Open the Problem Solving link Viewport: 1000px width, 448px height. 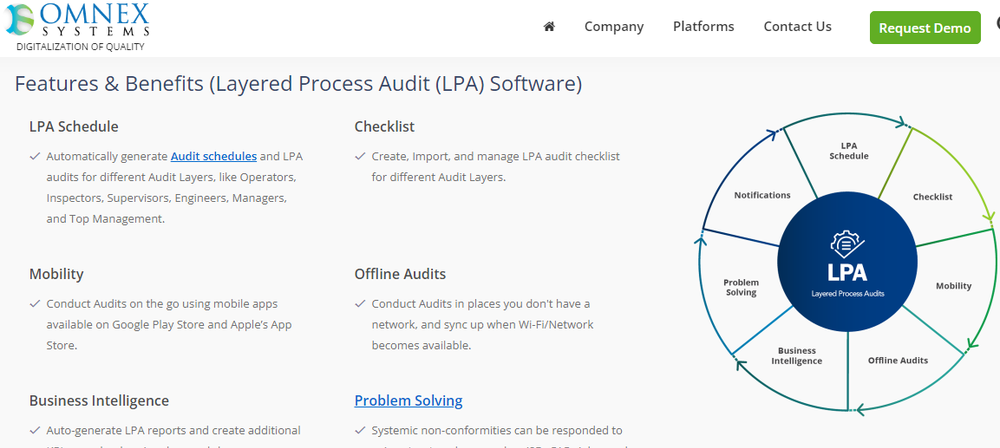(408, 401)
